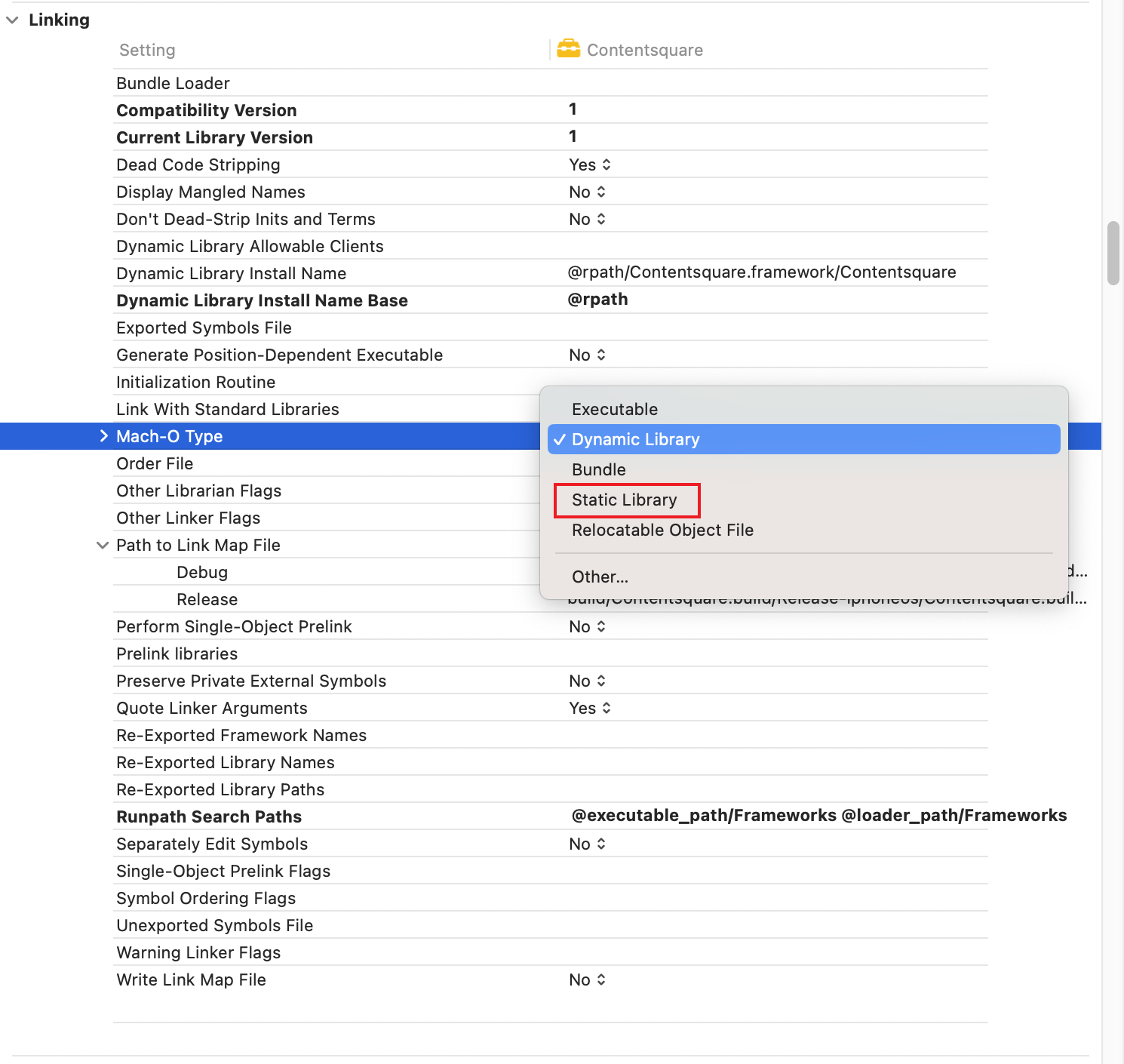This screenshot has height=1064, width=1124.
Task: Collapse Path to Link Map File row
Action: coord(103,545)
